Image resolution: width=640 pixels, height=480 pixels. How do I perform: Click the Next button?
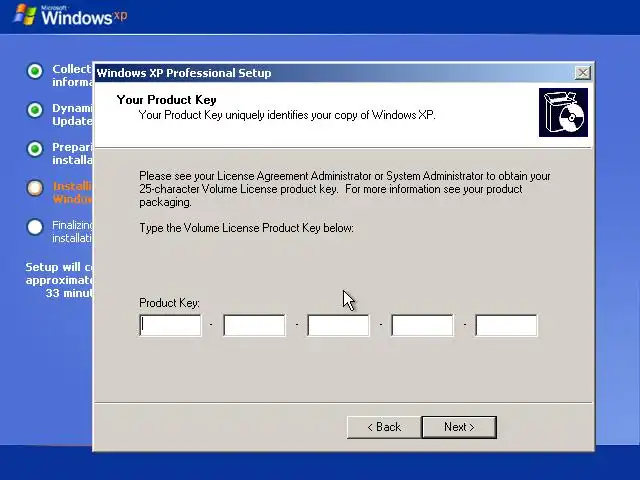click(459, 427)
